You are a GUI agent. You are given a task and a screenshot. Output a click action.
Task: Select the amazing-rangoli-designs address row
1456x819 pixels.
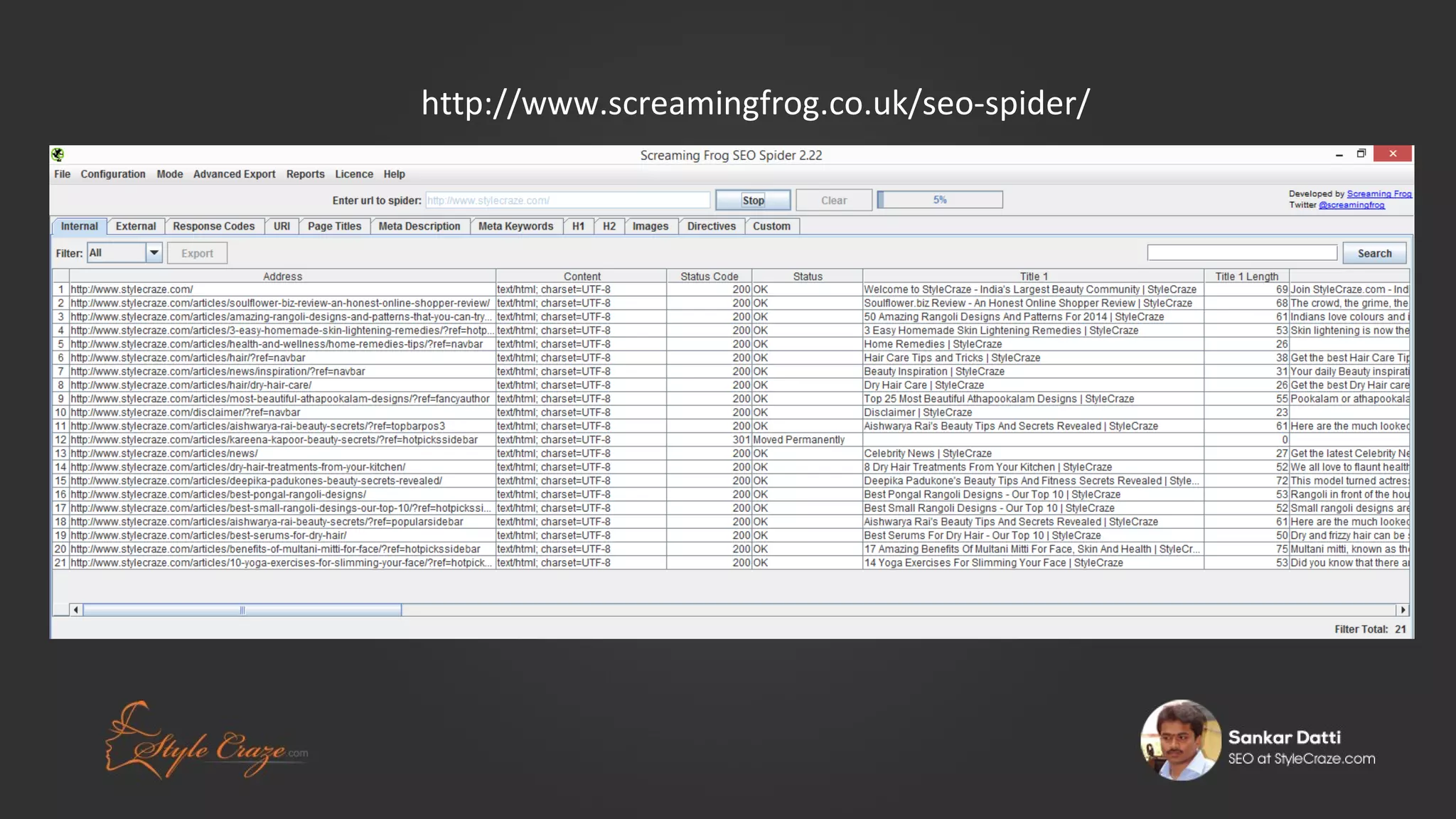pos(282,317)
